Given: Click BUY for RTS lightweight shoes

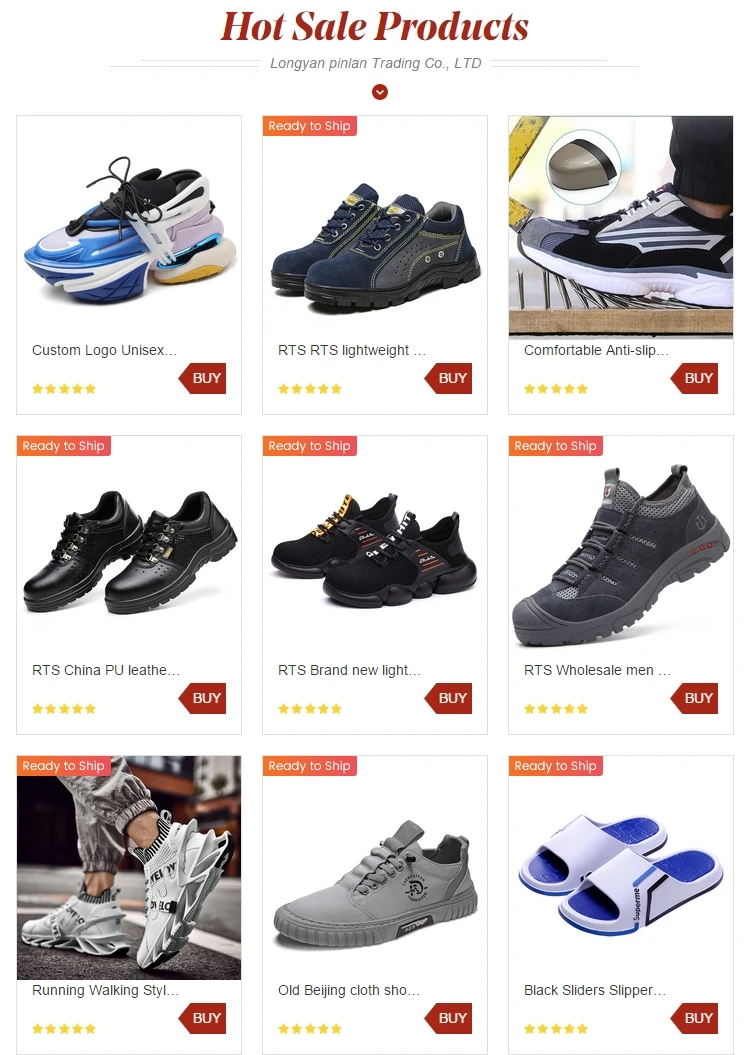Looking at the screenshot, I should (x=449, y=378).
